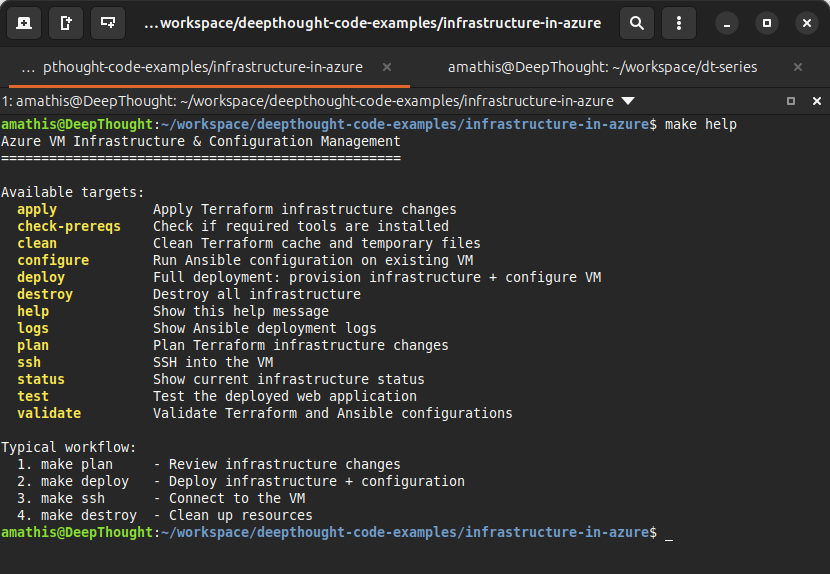Click 'Apply Terraform infrastructure changes' description

(304, 210)
